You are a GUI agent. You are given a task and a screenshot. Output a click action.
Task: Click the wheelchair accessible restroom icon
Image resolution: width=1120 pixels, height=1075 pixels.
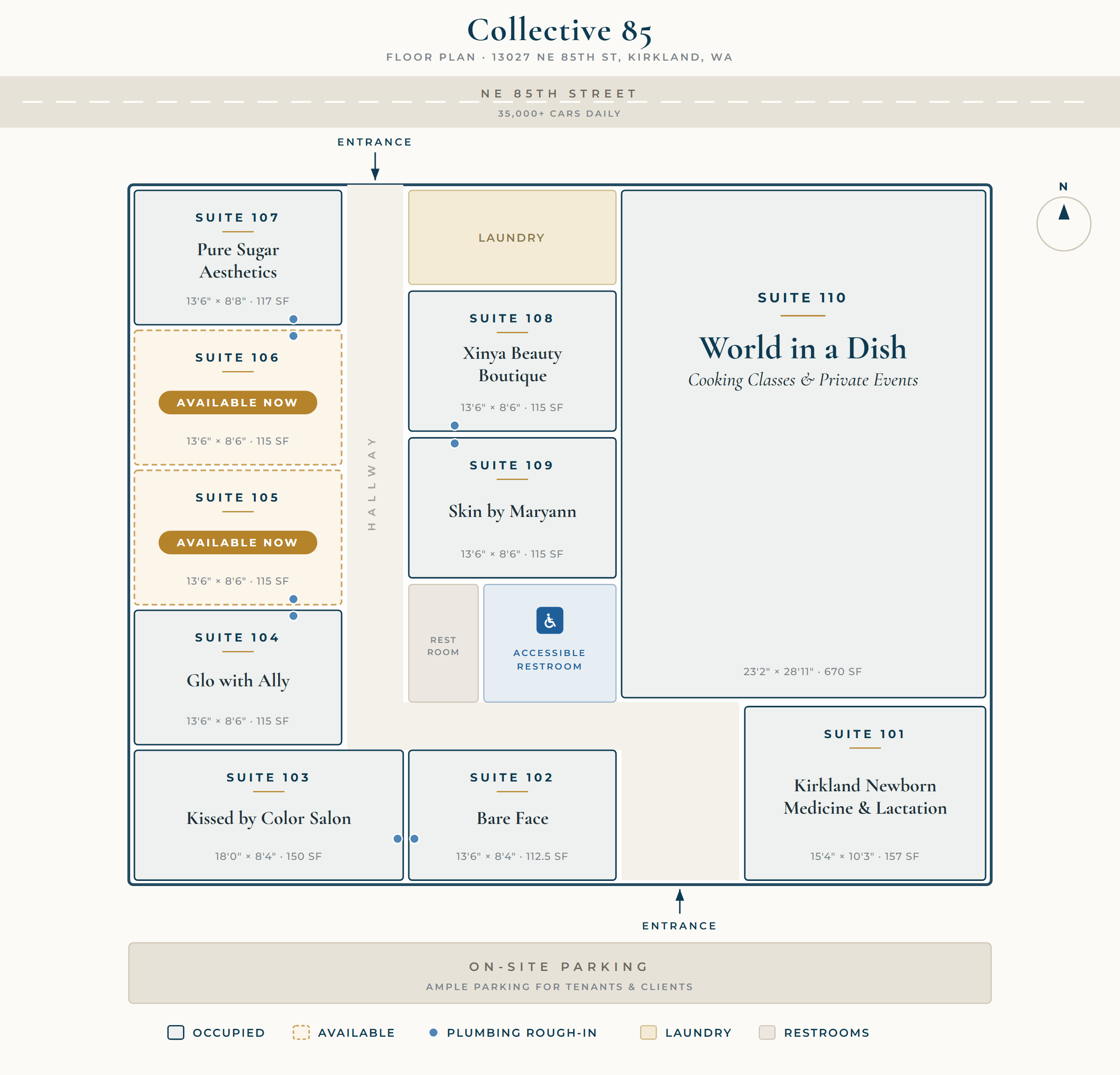click(550, 621)
